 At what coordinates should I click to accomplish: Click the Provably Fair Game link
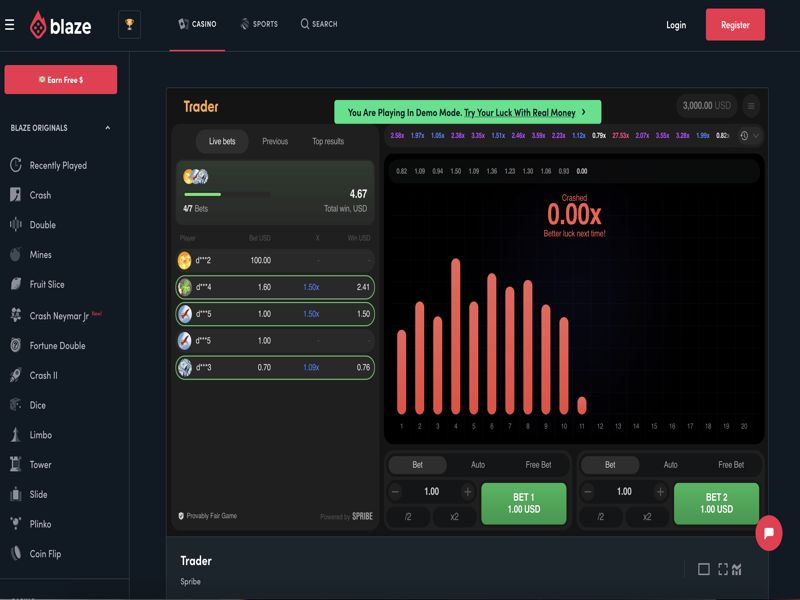[x=207, y=516]
